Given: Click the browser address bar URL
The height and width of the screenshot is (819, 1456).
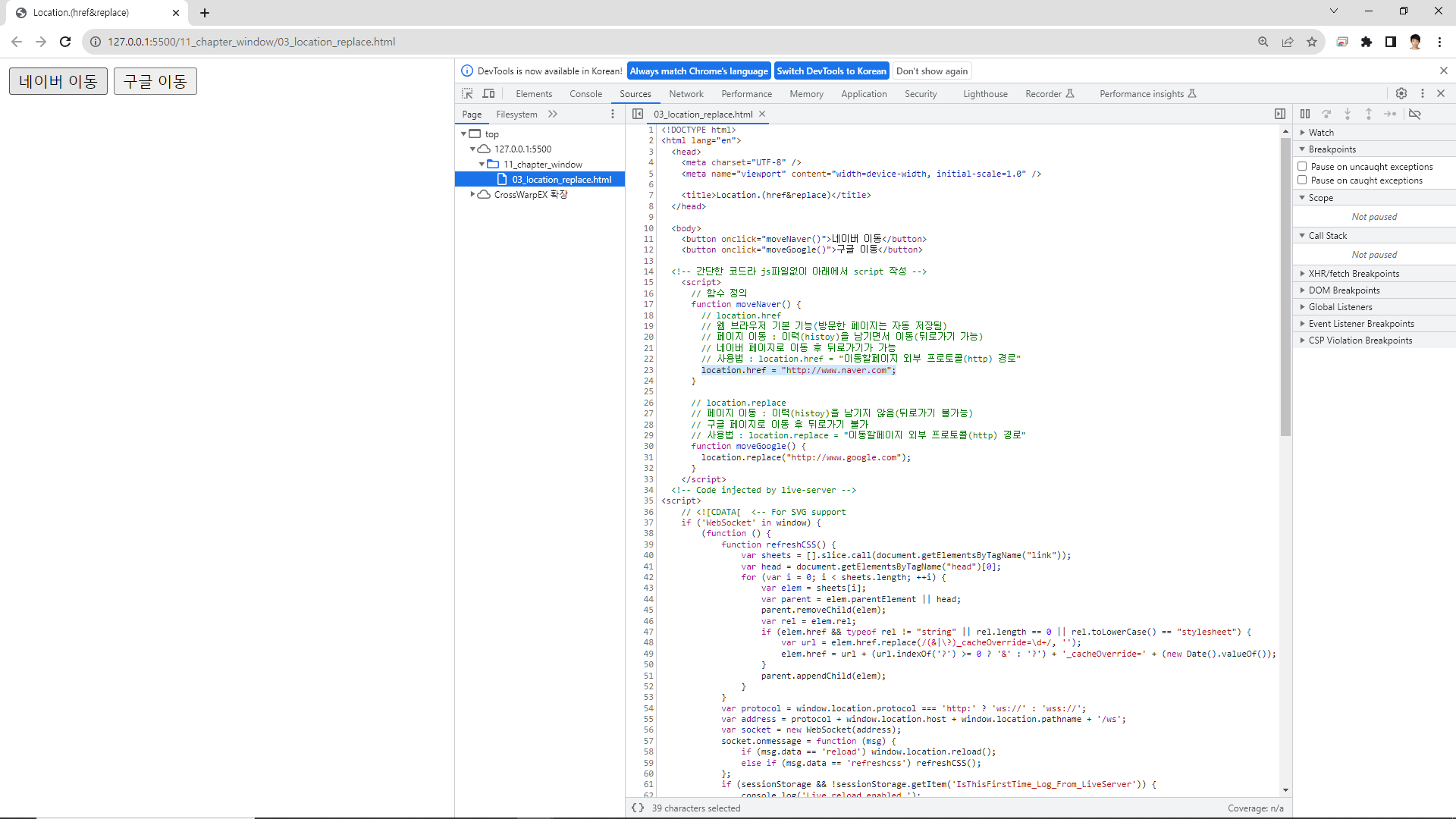Looking at the screenshot, I should click(x=251, y=42).
